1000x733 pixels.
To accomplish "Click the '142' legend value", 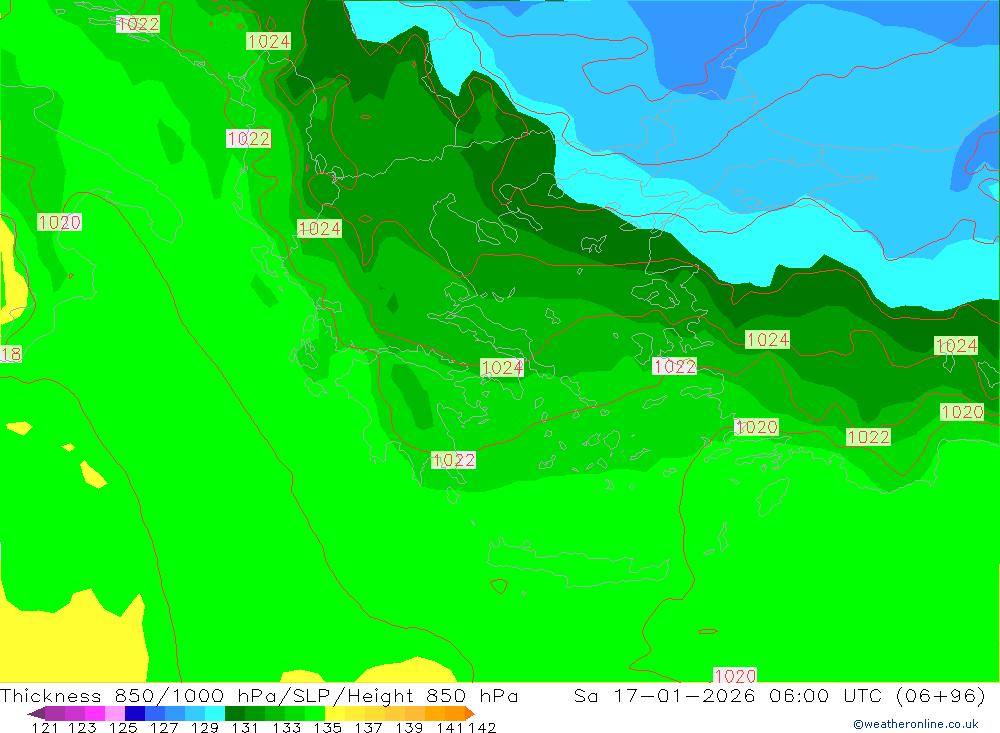I will tap(482, 727).
